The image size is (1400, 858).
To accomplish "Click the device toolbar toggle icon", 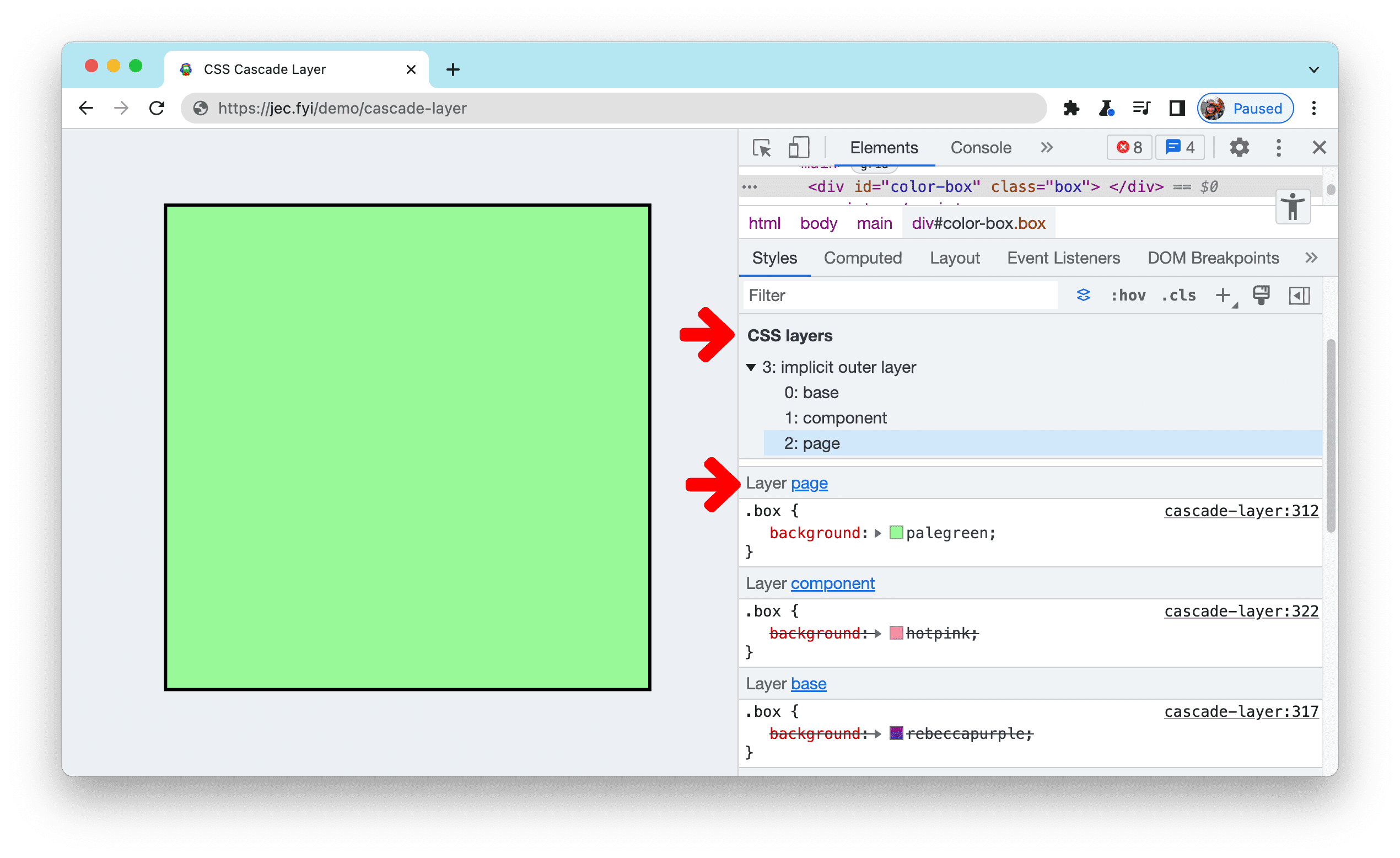I will (x=797, y=148).
